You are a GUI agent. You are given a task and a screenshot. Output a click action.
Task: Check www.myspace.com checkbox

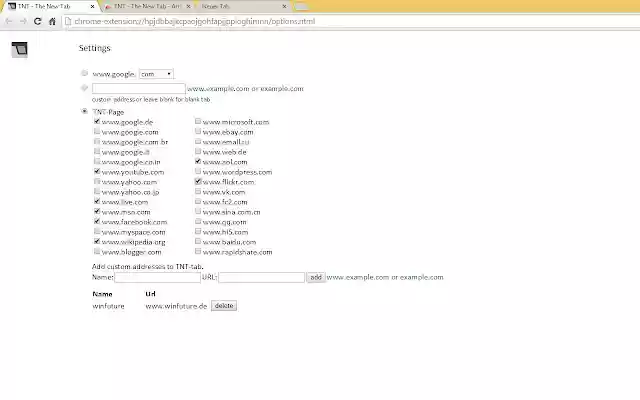tap(97, 231)
